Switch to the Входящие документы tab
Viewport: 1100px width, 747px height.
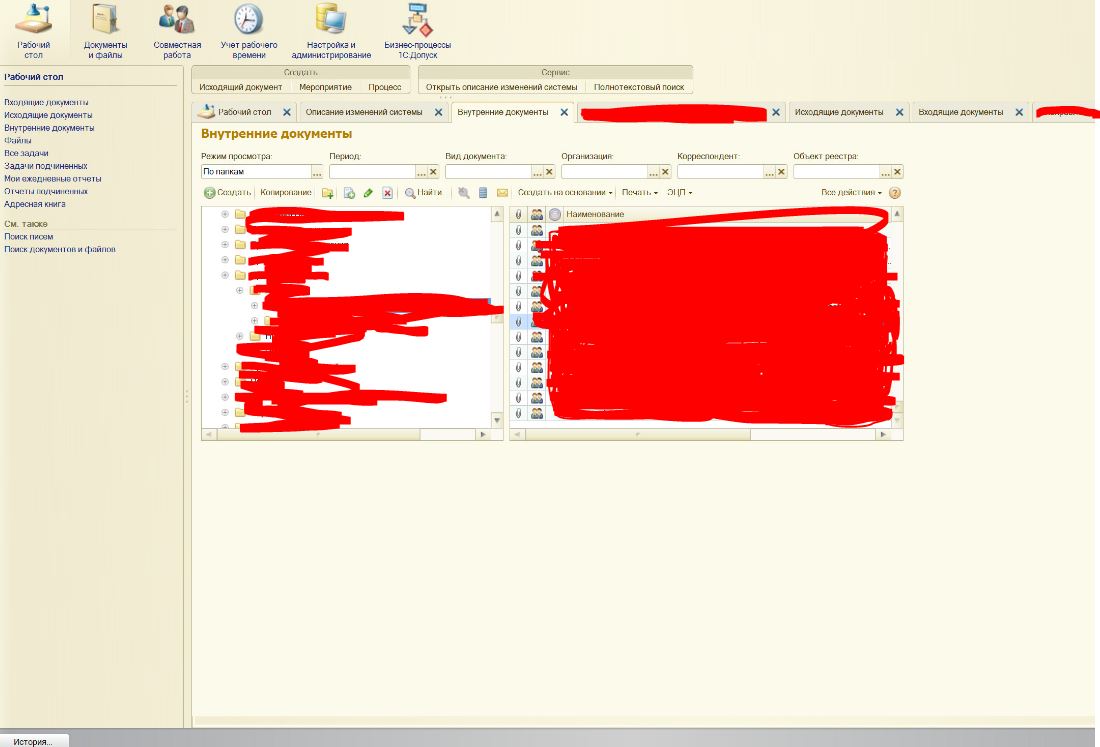pyautogui.click(x=960, y=112)
